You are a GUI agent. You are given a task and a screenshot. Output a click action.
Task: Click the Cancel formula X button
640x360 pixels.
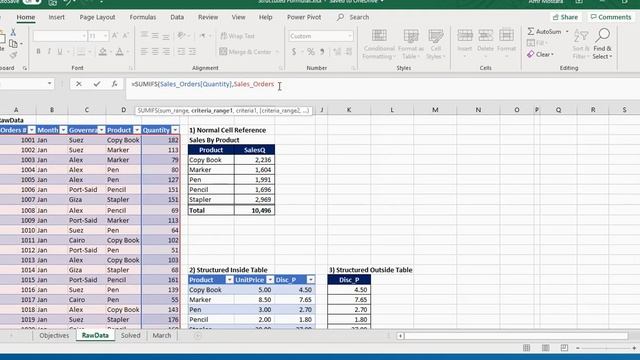click(78, 84)
